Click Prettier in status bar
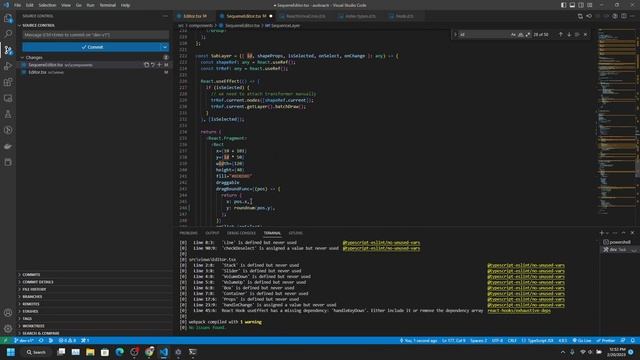640x360 pixels. click(x=606, y=340)
